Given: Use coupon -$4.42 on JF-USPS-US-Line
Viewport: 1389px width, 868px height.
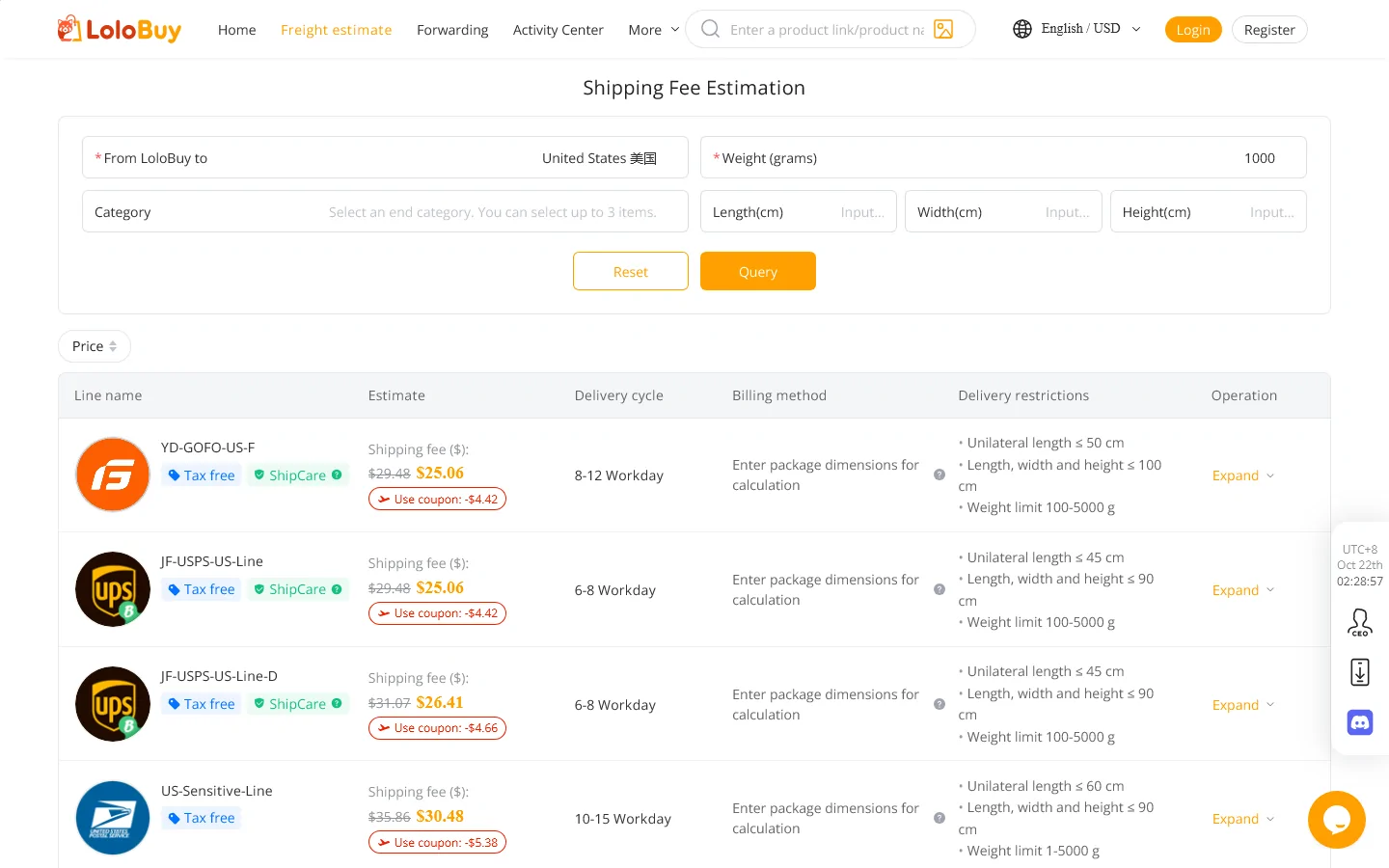Looking at the screenshot, I should tap(437, 613).
